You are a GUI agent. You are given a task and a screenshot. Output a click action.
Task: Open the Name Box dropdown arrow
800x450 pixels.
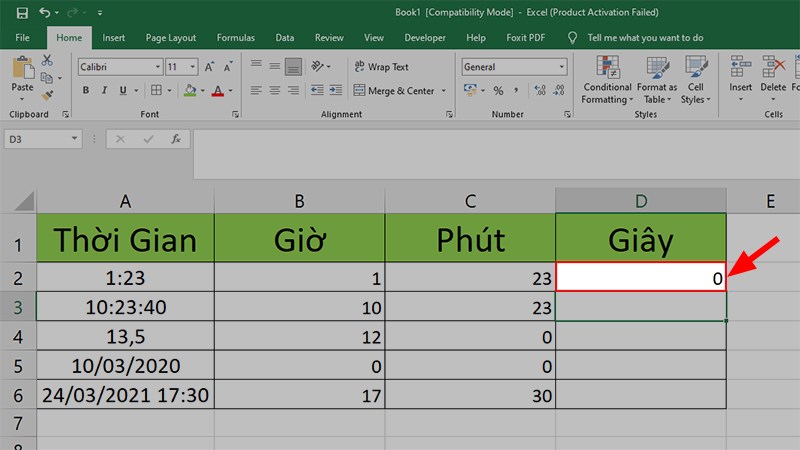pyautogui.click(x=74, y=139)
